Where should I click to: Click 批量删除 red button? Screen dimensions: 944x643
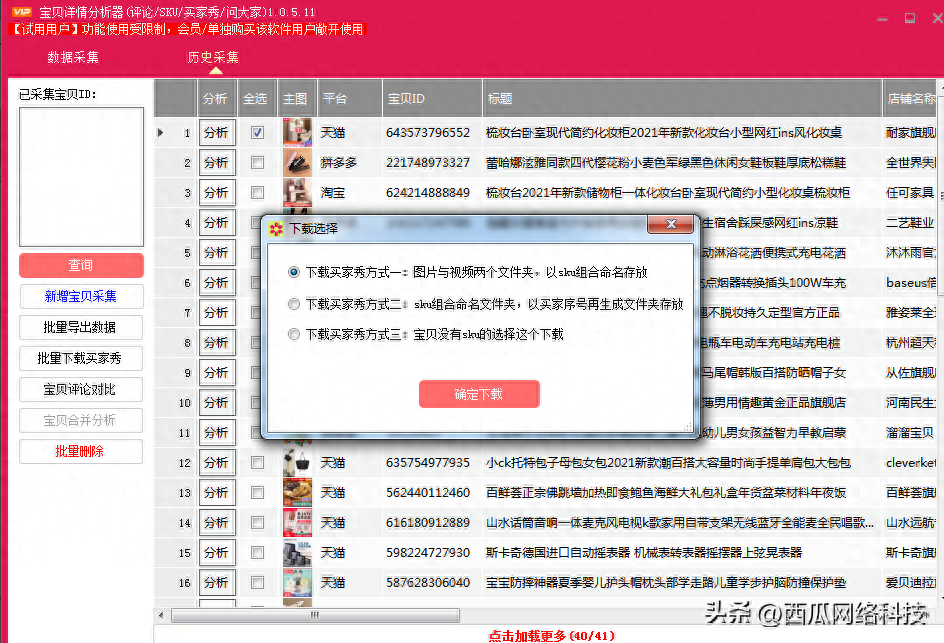click(x=81, y=451)
